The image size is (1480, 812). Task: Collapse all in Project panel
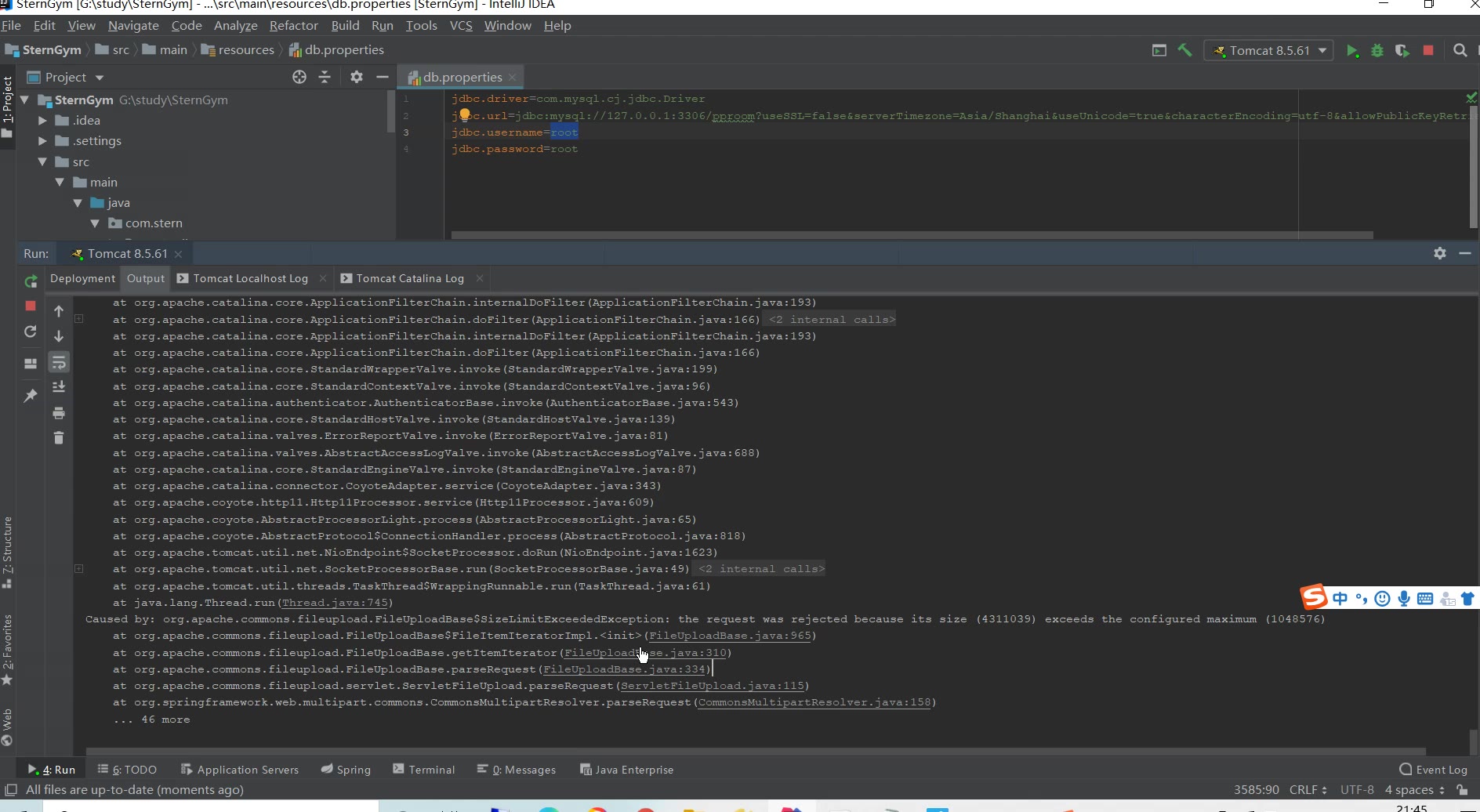coord(325,77)
